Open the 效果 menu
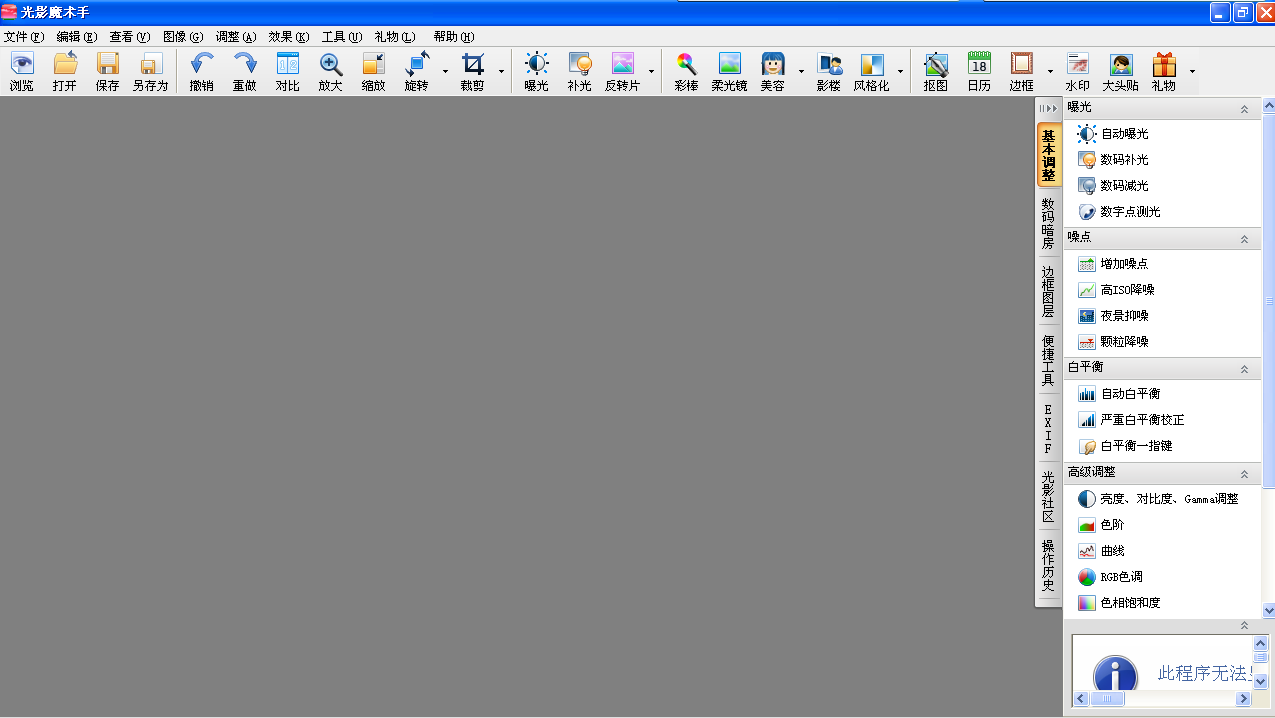1275x718 pixels. (x=289, y=37)
